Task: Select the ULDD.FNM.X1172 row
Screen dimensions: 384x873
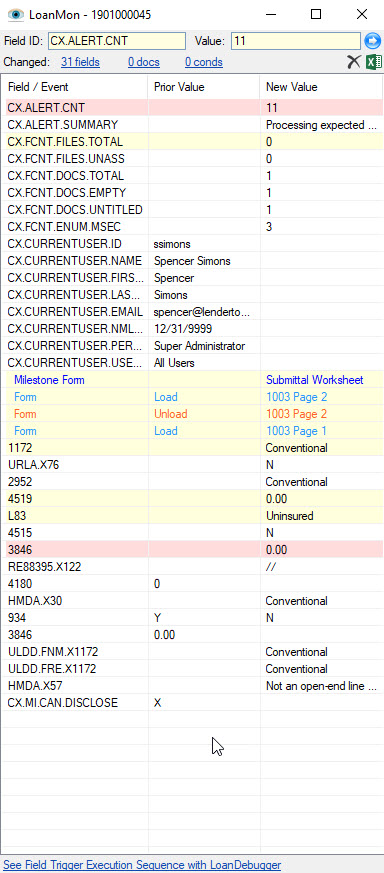Action: point(192,652)
